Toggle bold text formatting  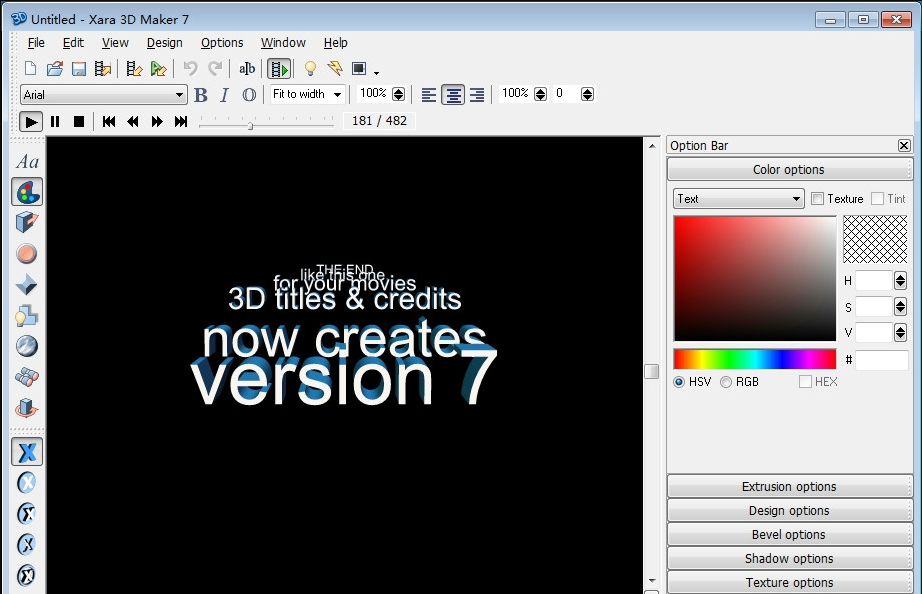pos(201,95)
